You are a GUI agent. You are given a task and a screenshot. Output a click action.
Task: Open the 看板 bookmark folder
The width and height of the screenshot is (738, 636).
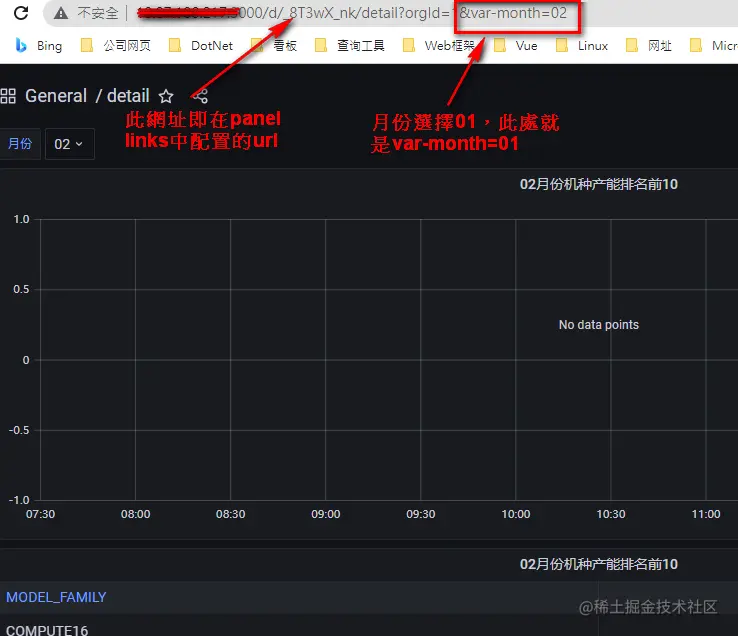click(274, 46)
